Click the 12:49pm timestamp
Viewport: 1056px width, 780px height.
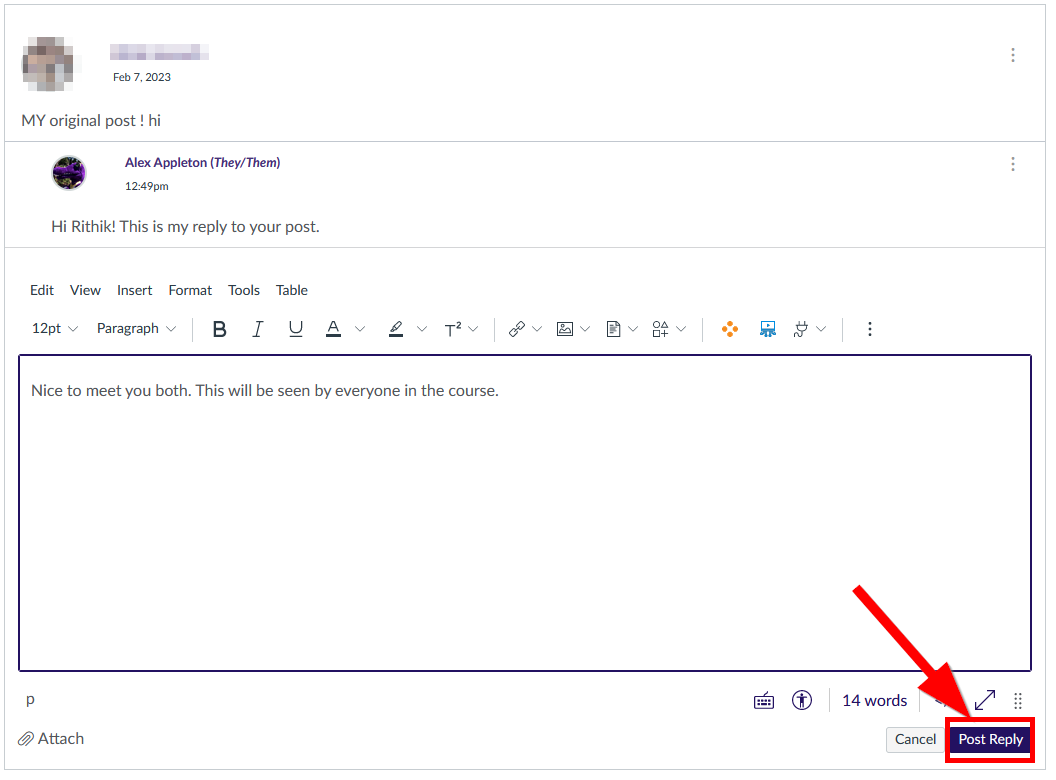[x=147, y=187]
